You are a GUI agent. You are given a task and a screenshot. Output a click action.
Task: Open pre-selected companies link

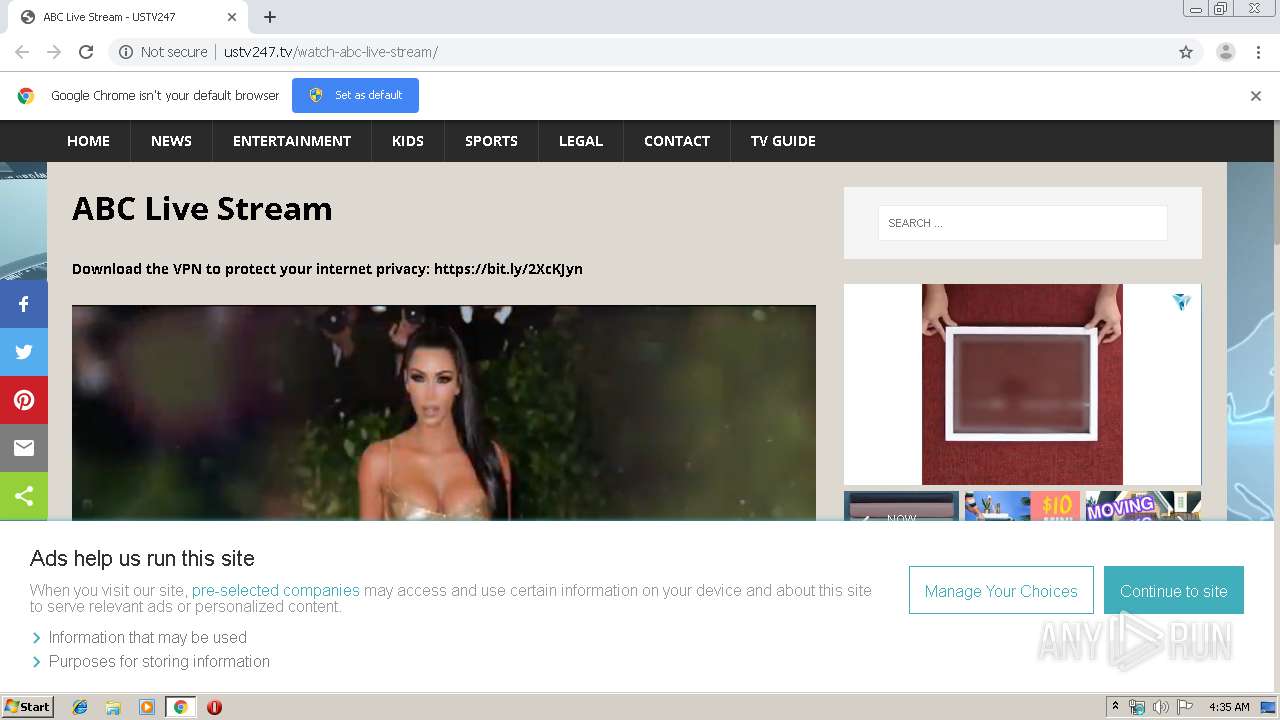pos(276,590)
